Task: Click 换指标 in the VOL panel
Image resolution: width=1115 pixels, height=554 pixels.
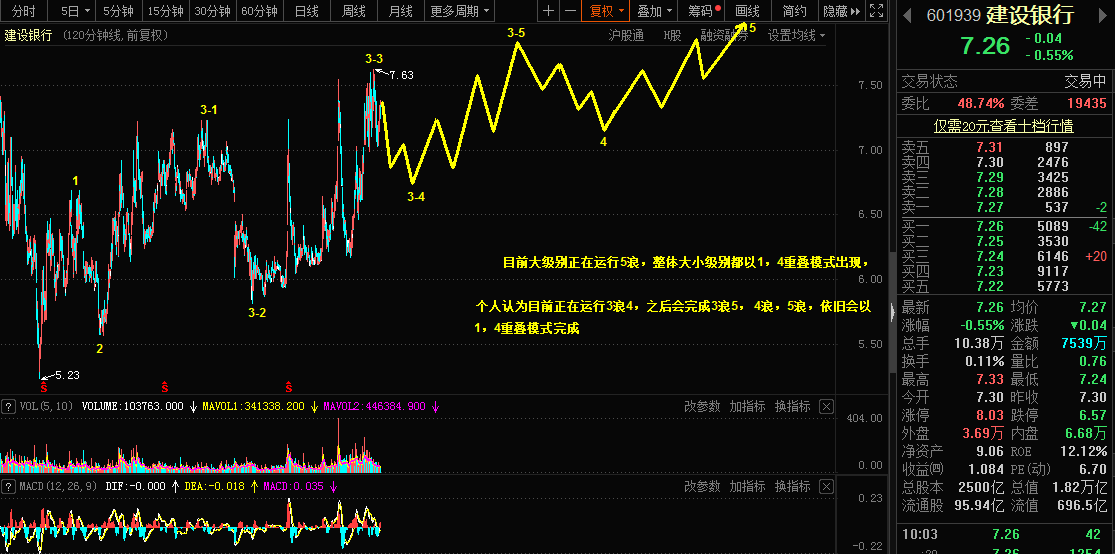Action: [792, 407]
